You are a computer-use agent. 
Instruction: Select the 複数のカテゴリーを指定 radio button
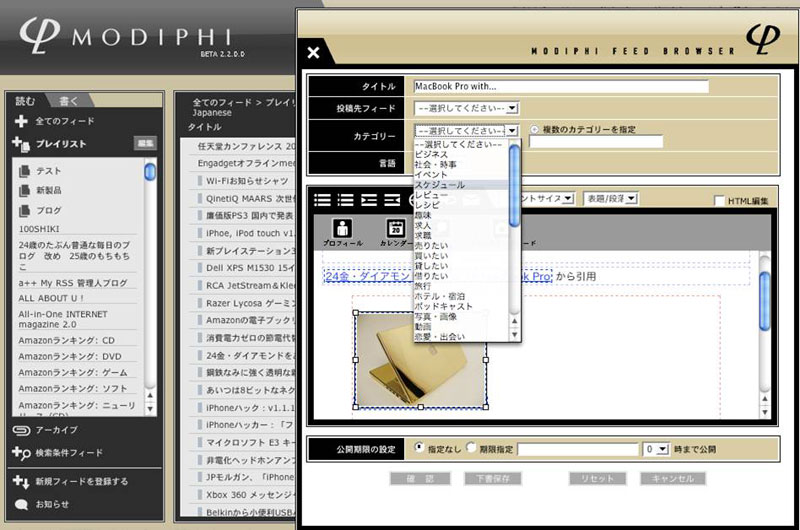click(x=534, y=130)
